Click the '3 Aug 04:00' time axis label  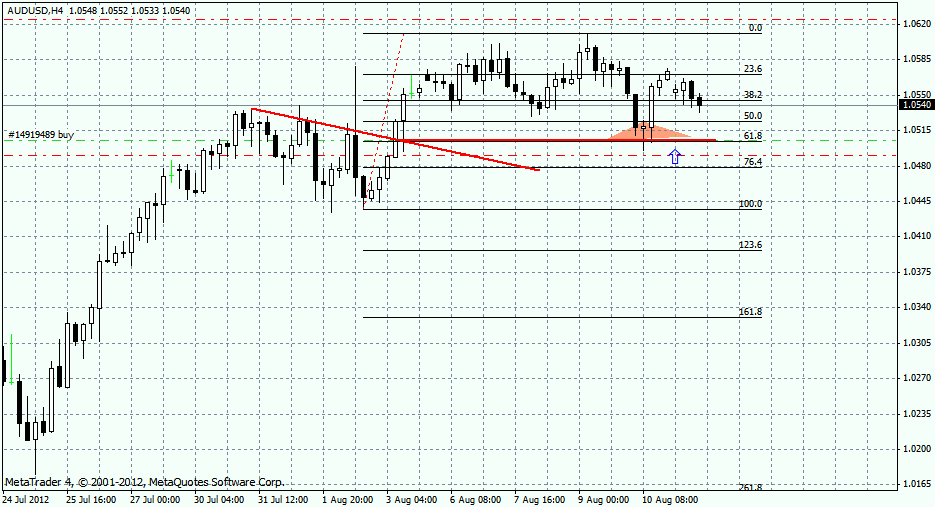(x=411, y=499)
